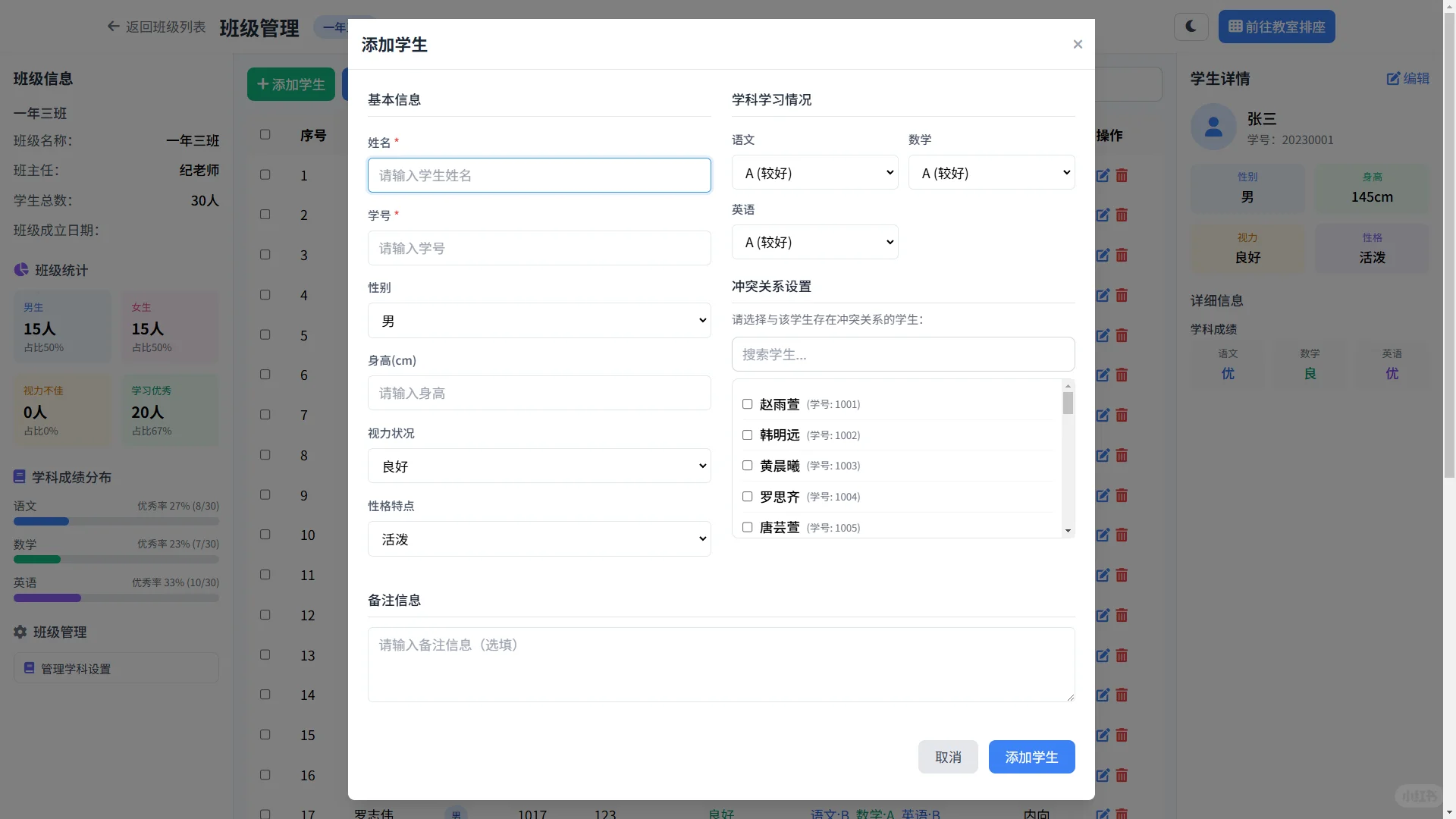
Task: Click the red delete icon in row 1
Action: click(1122, 175)
